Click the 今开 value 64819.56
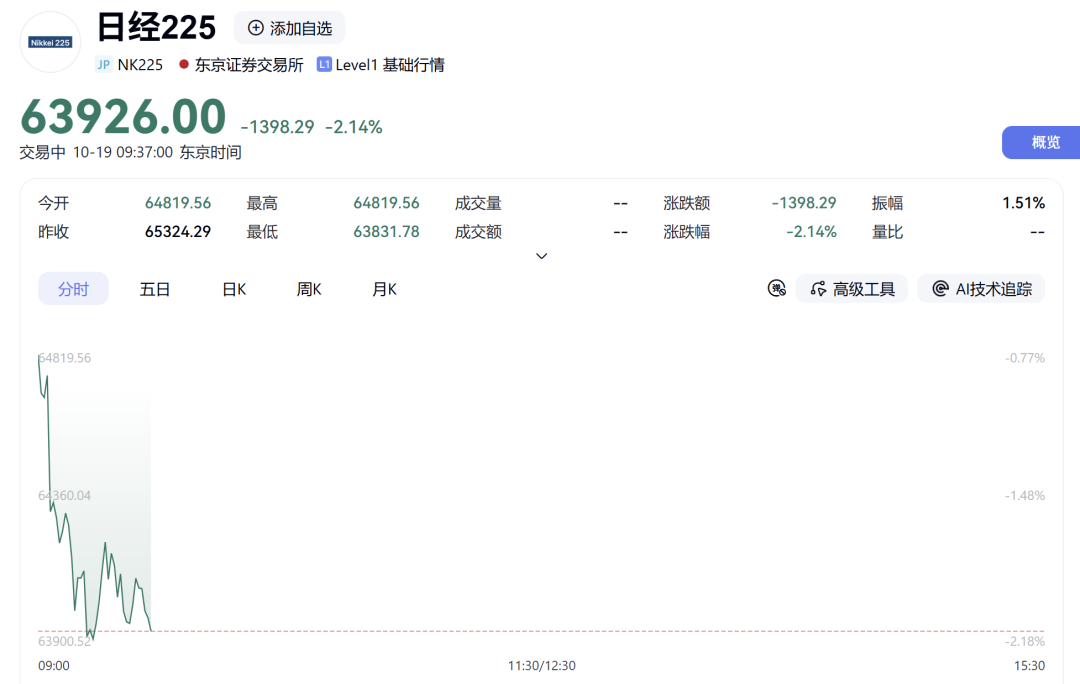 click(x=178, y=203)
